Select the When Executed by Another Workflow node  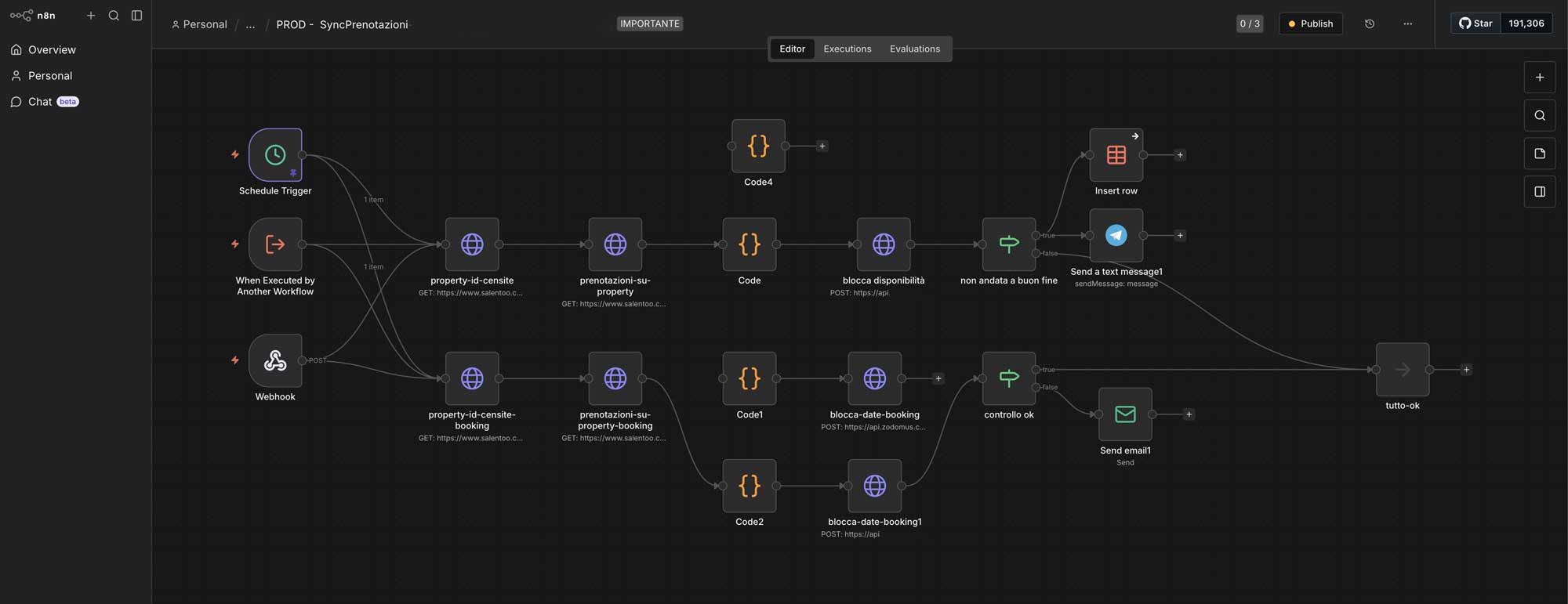click(x=275, y=244)
